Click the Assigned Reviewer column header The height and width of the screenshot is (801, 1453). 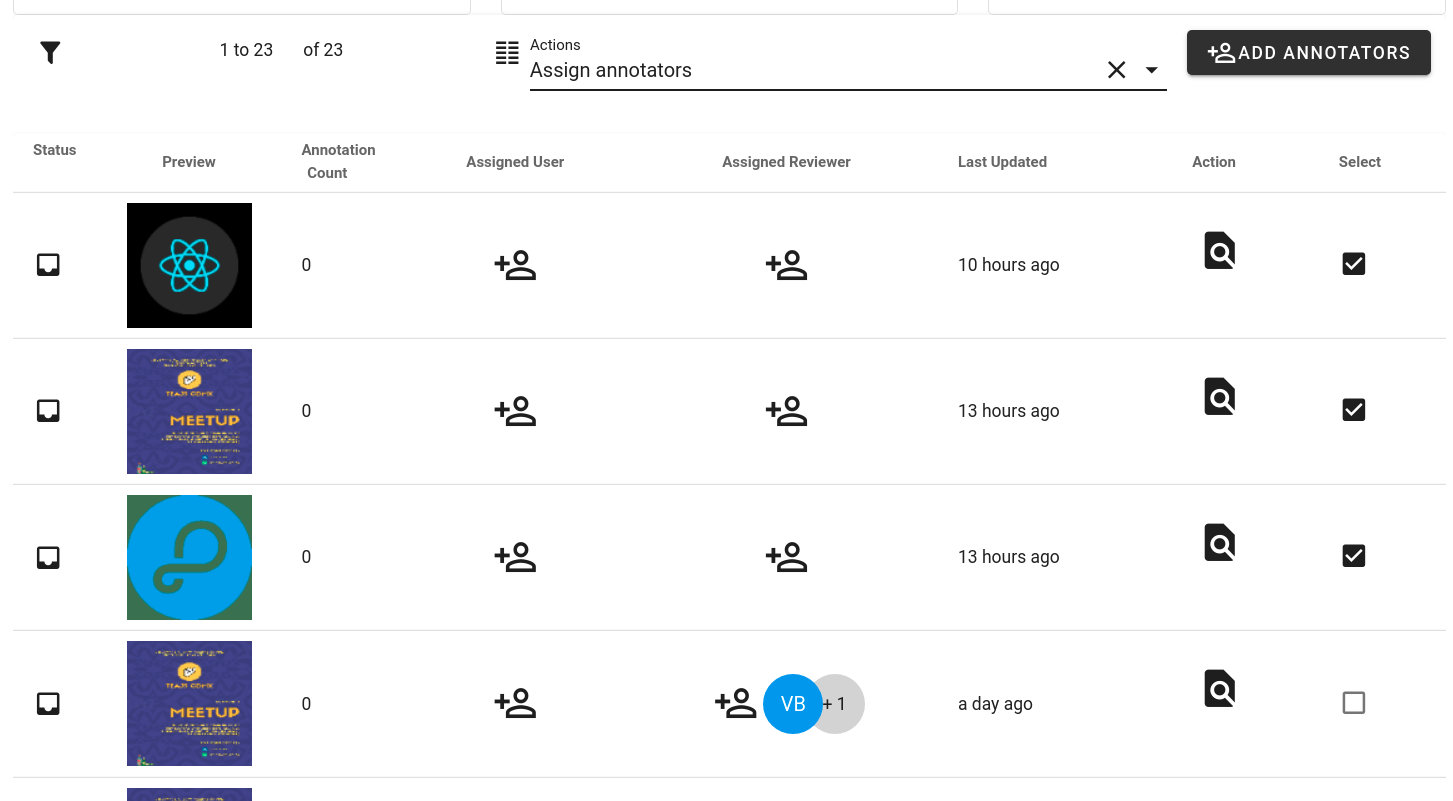pyautogui.click(x=786, y=162)
